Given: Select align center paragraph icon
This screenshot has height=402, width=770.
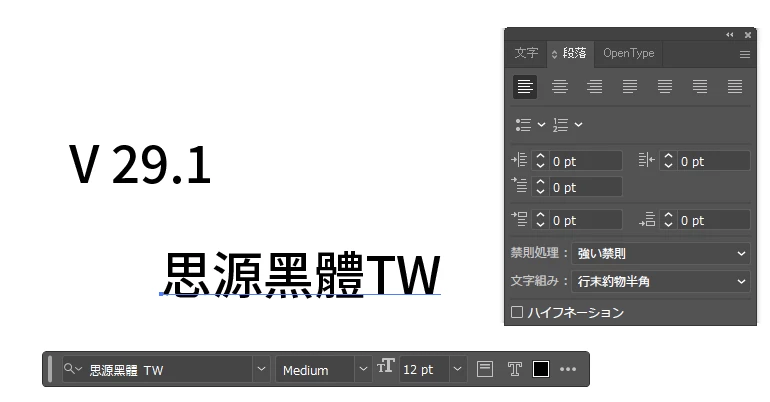Looking at the screenshot, I should 560,87.
